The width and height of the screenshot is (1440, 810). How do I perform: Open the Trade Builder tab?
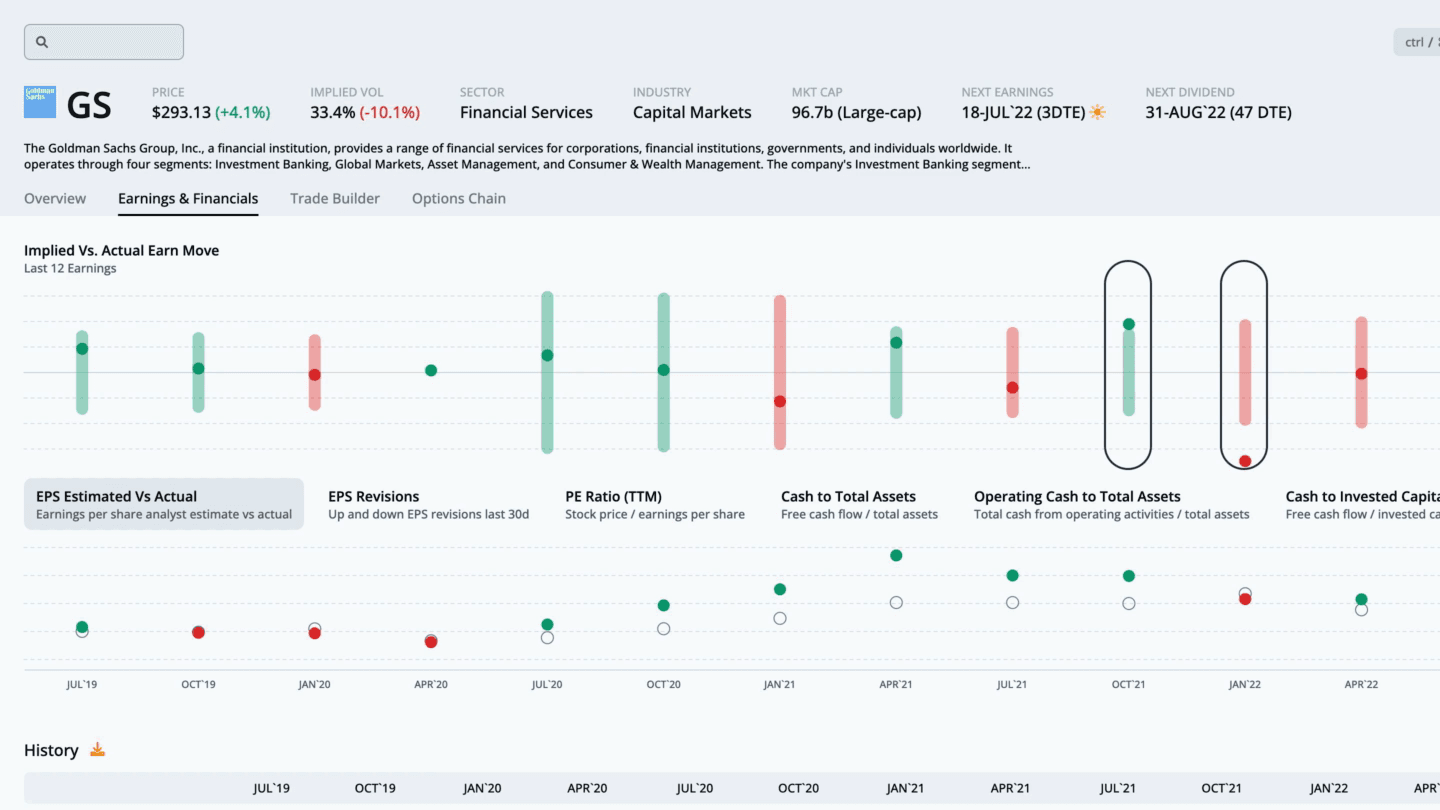pos(335,198)
